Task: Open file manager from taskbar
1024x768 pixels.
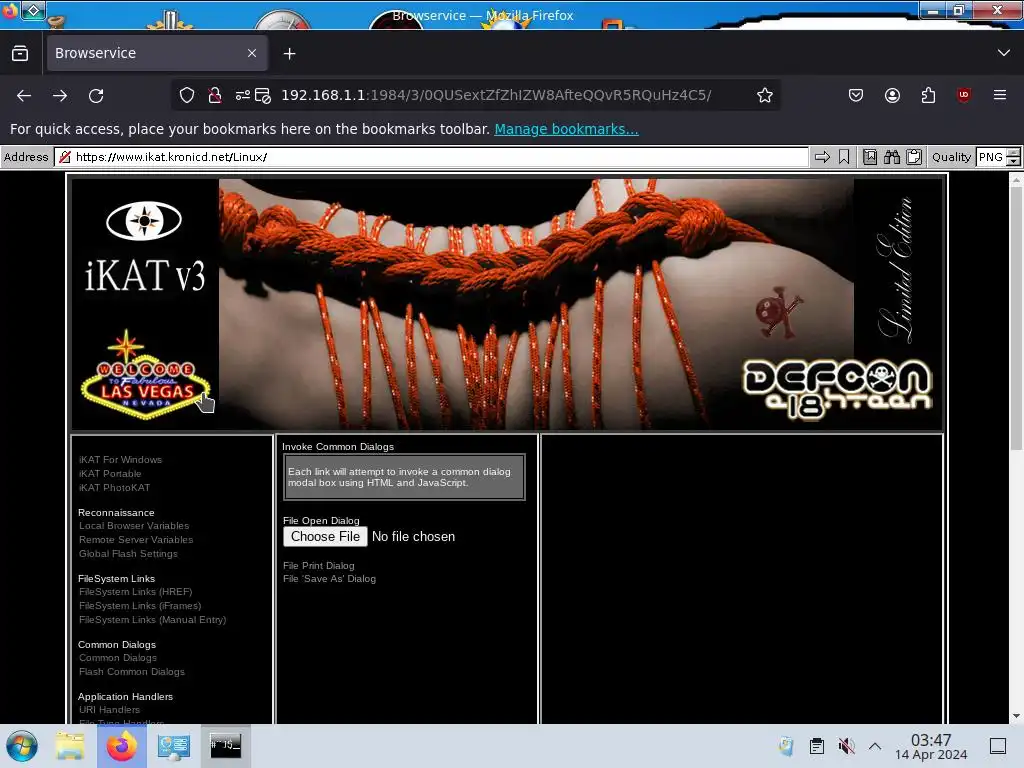Action: coord(69,746)
